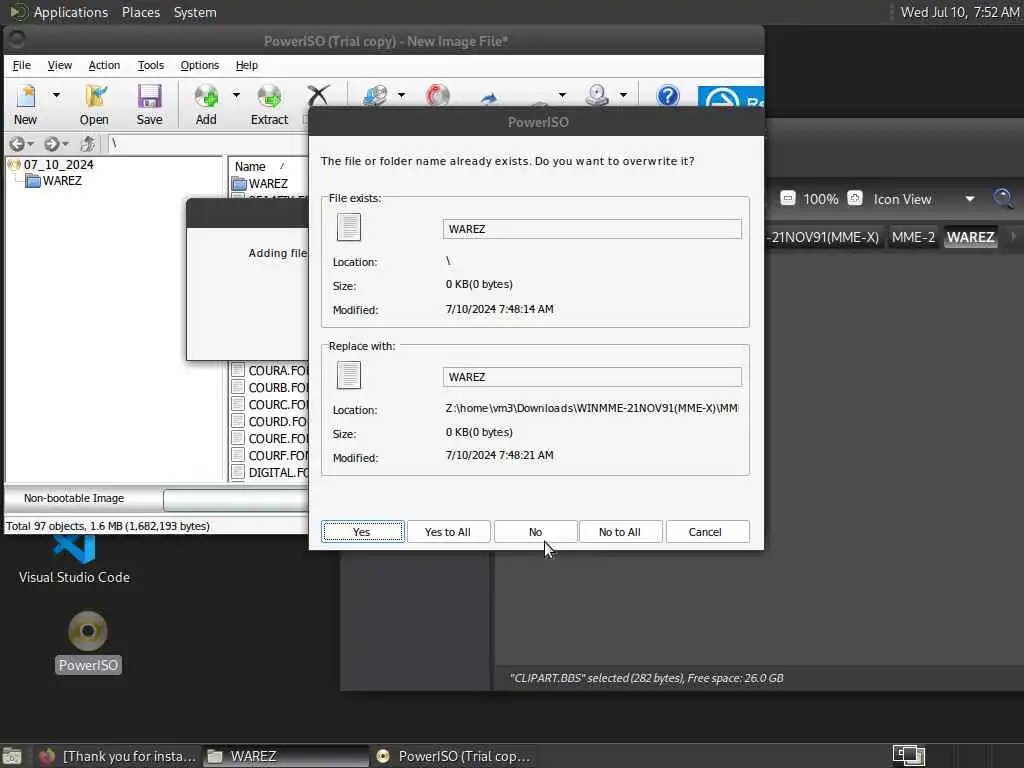Click the File exists WAREZ name field
1024x768 pixels.
[592, 229]
